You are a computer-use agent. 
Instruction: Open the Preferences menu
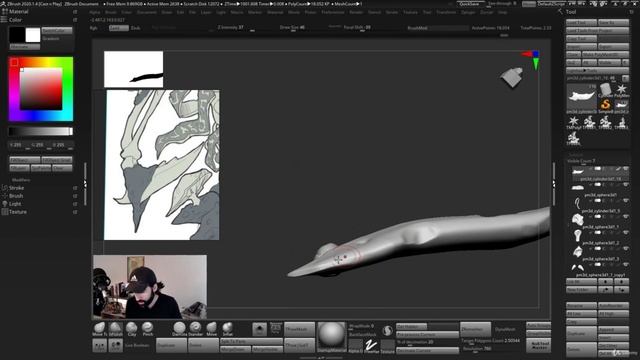(x=333, y=12)
